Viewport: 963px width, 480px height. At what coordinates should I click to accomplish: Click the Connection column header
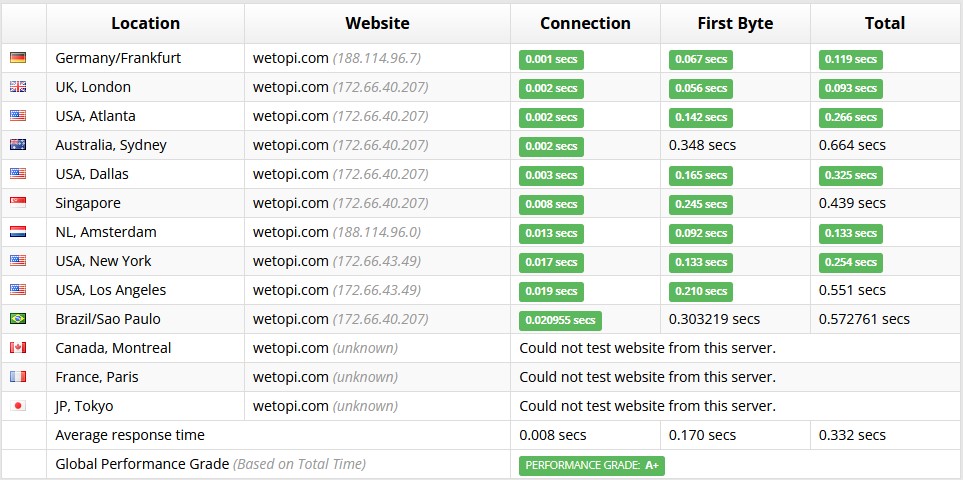coord(585,23)
